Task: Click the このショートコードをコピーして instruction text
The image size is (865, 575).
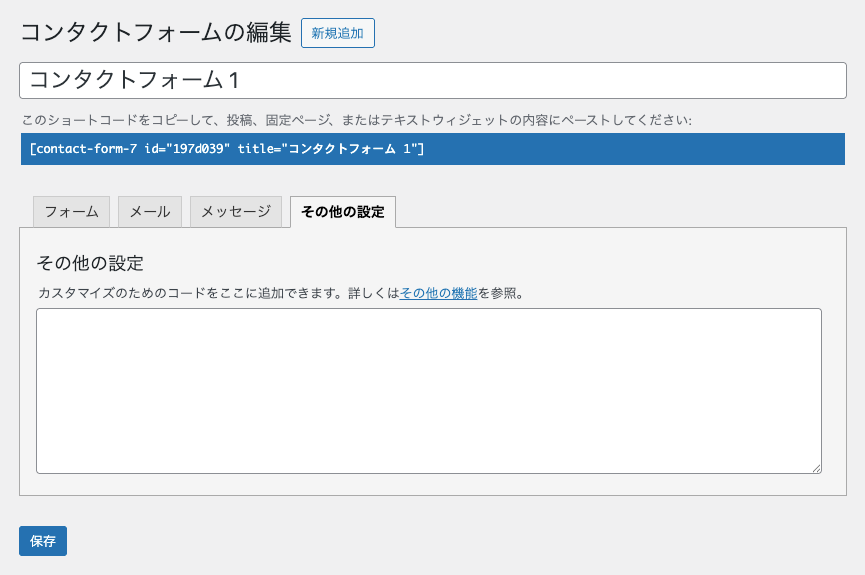Action: 356,120
